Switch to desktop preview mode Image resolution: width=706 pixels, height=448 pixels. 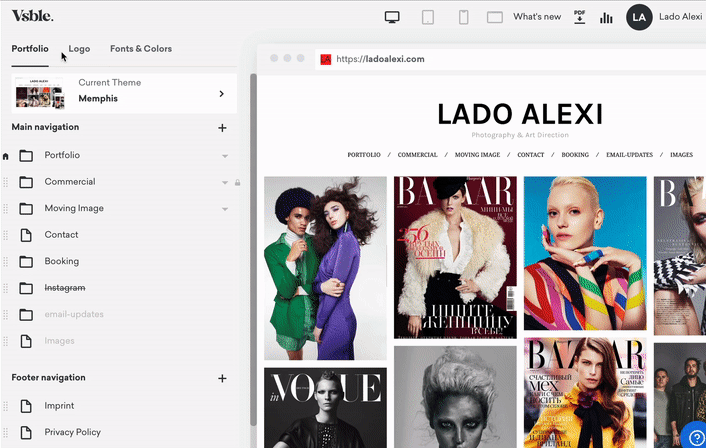tap(392, 17)
